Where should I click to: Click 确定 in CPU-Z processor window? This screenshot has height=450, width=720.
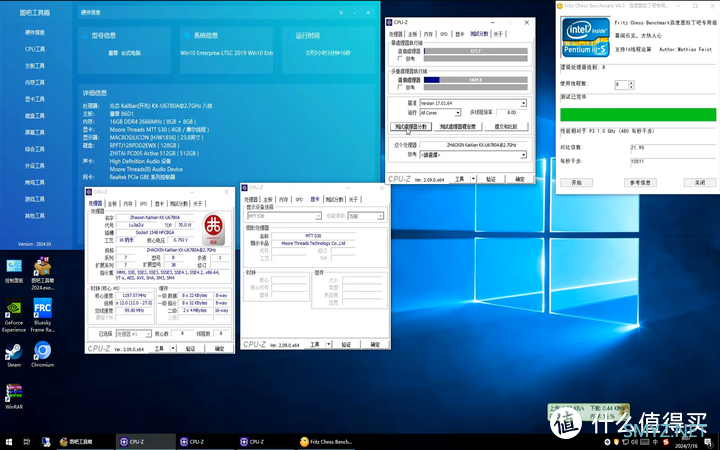point(219,349)
